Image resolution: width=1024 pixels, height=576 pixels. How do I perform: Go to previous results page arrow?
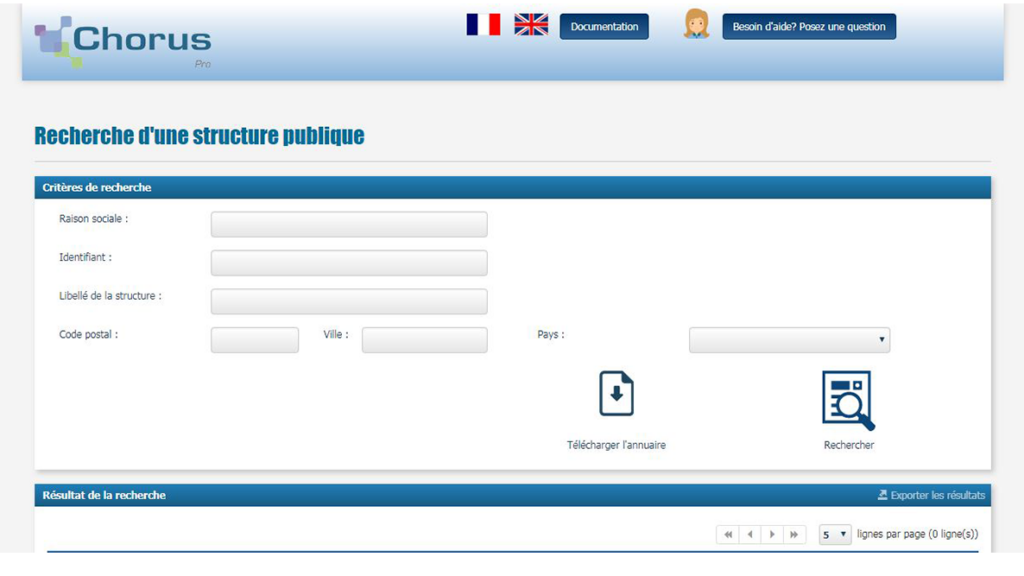(x=750, y=534)
